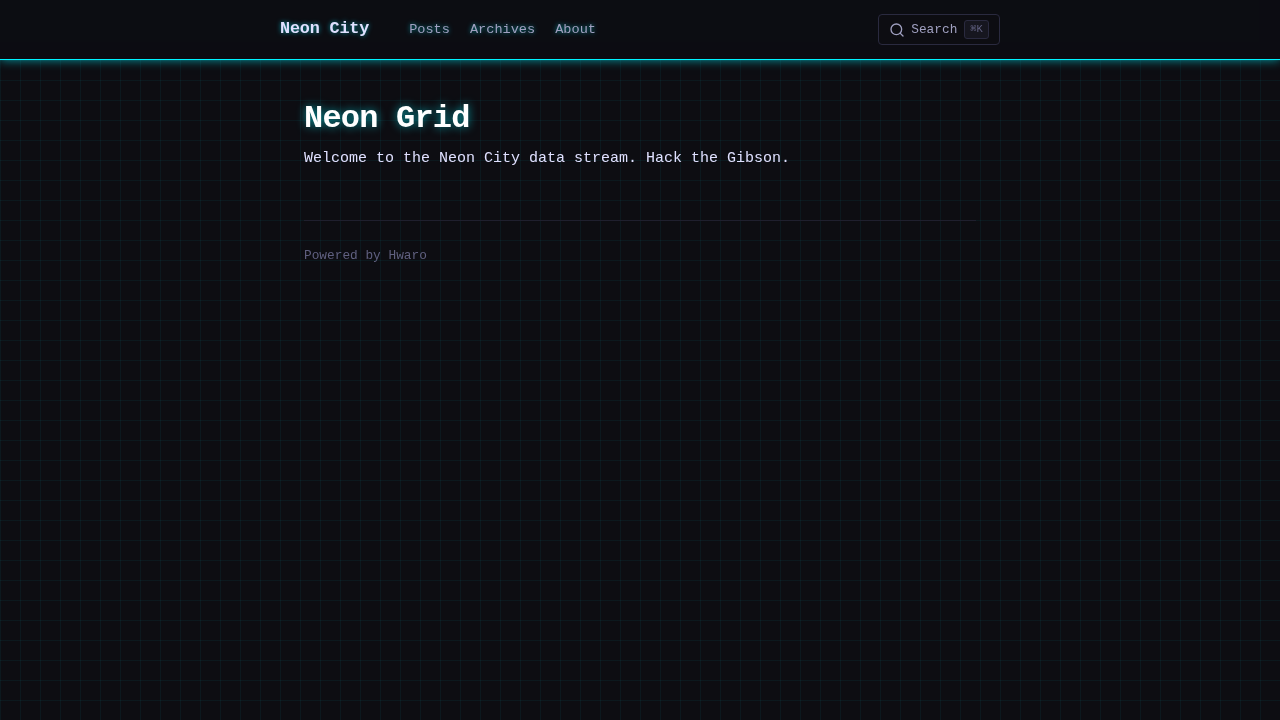Open the Search box
Screen dimensions: 1280x720
pos(939,30)
